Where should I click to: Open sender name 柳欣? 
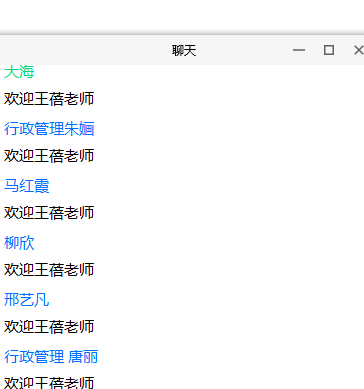pos(19,243)
